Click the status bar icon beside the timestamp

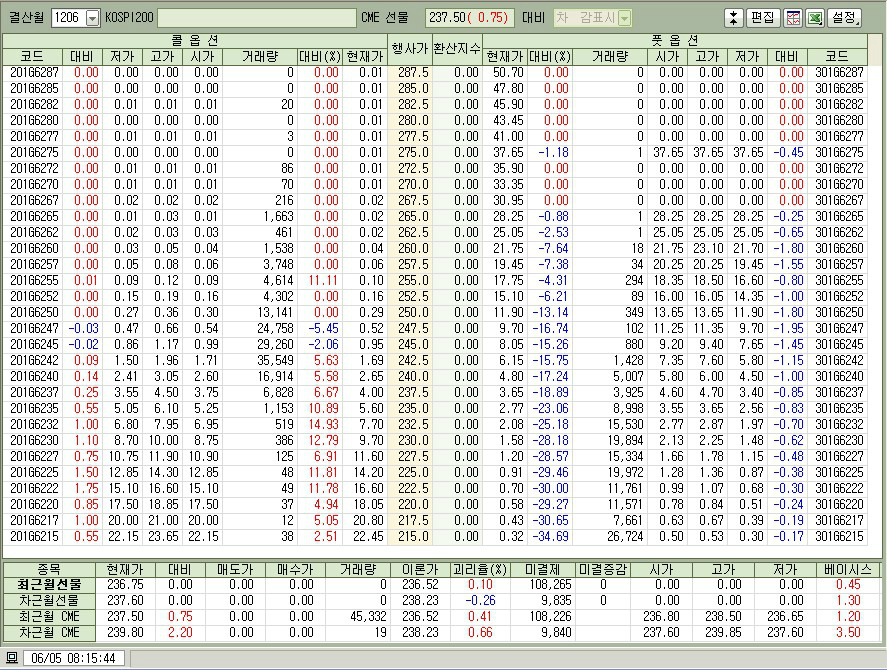pyautogui.click(x=12, y=658)
